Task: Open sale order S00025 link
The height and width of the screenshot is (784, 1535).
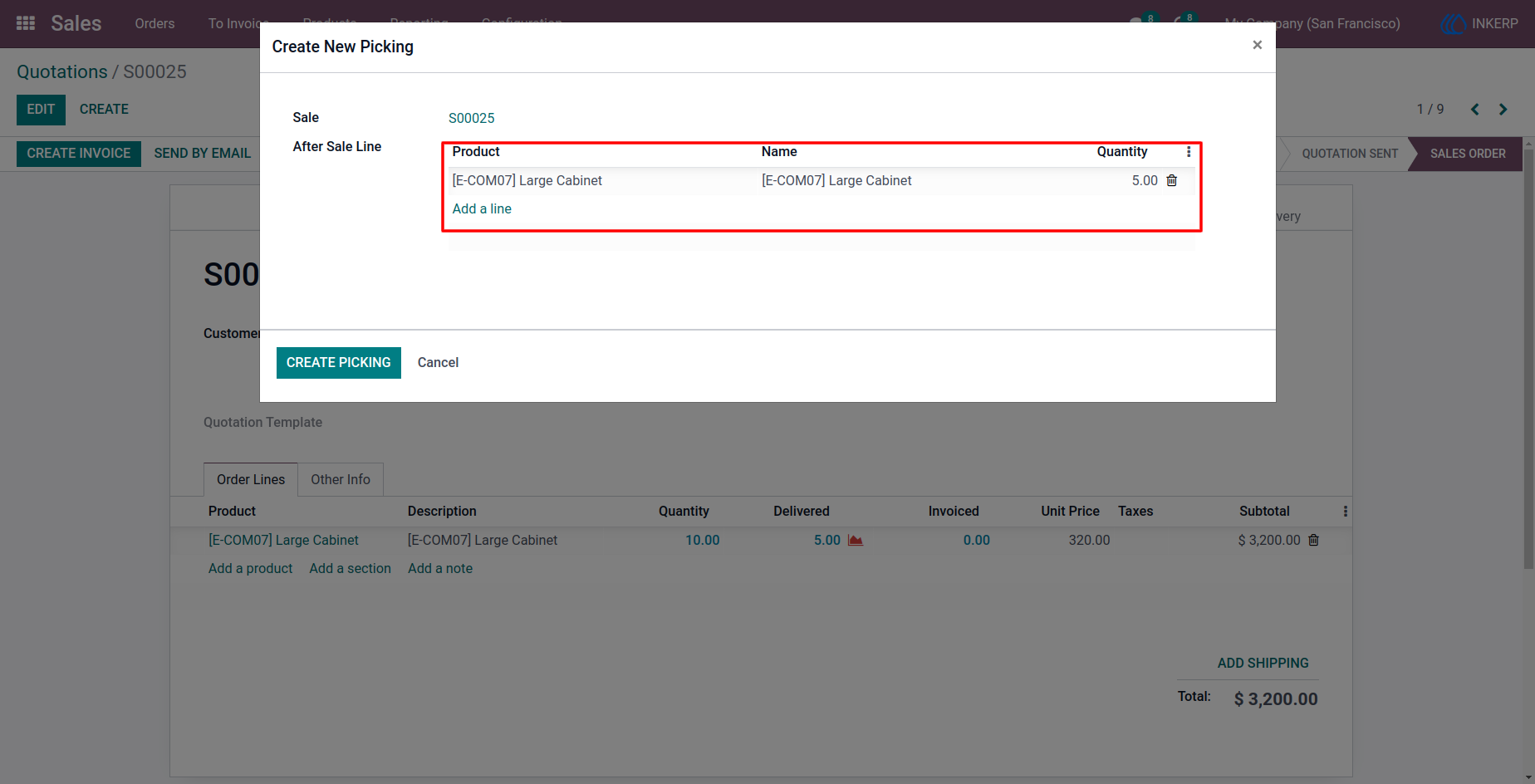Action: coord(471,118)
